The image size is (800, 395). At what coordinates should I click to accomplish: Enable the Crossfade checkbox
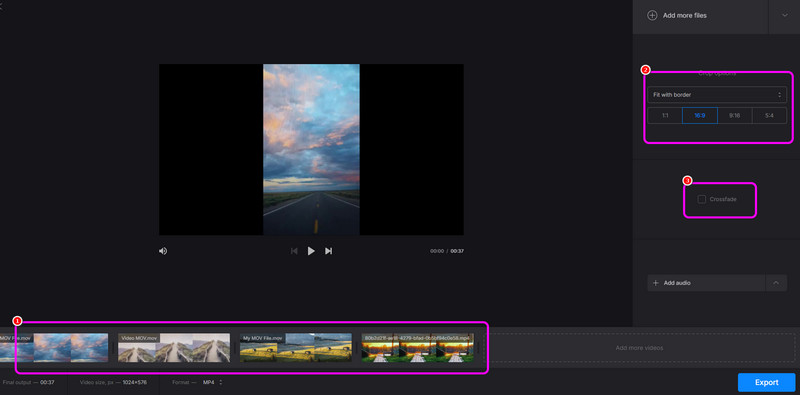pos(702,199)
